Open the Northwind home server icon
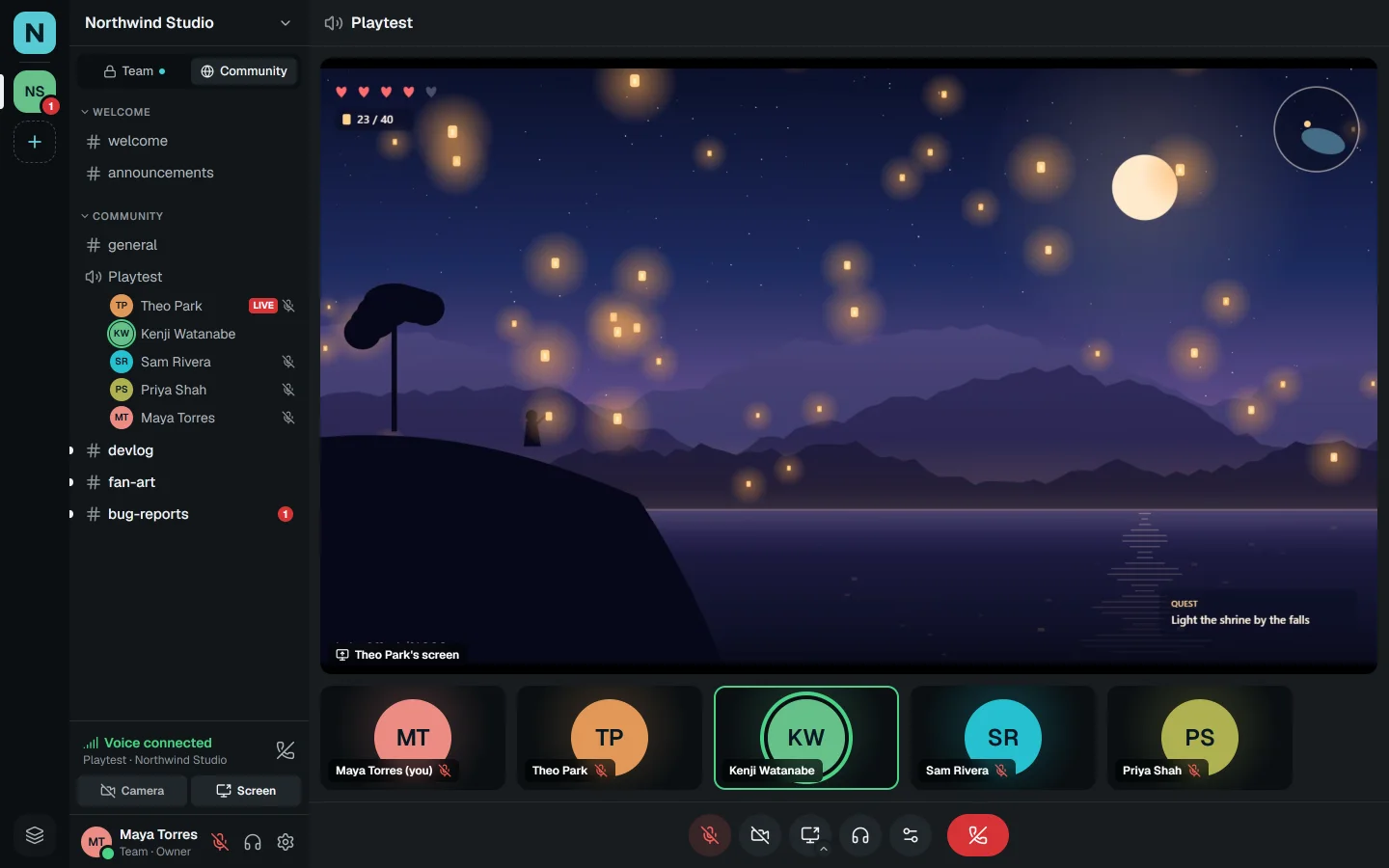Image resolution: width=1389 pixels, height=868 pixels. 35,33
